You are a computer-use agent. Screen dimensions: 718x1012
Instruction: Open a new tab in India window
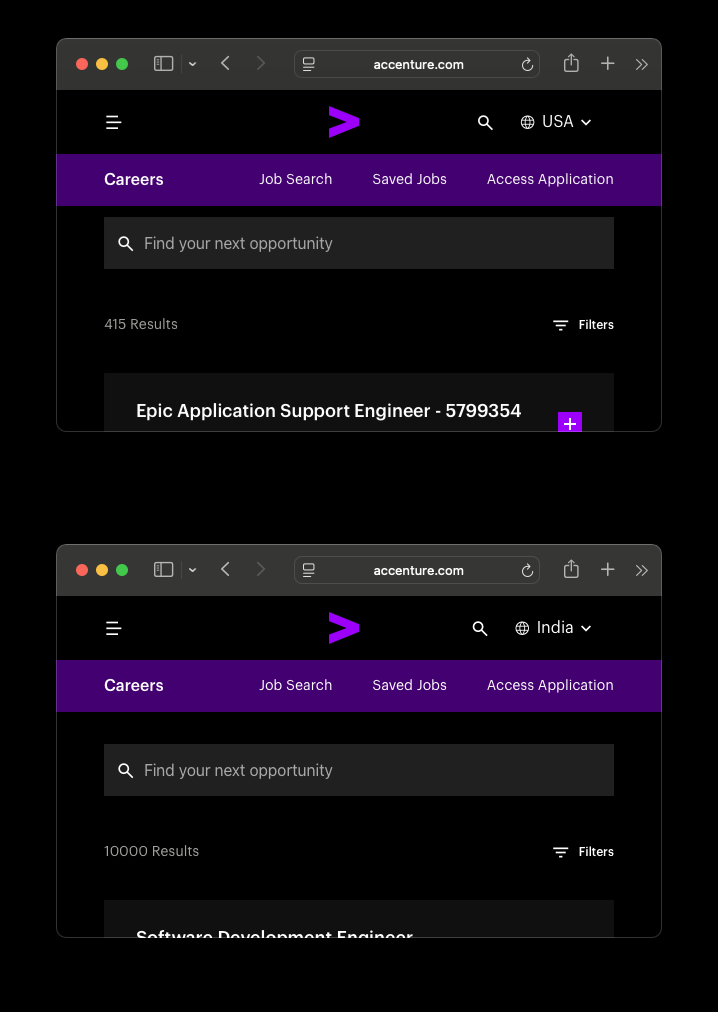608,569
